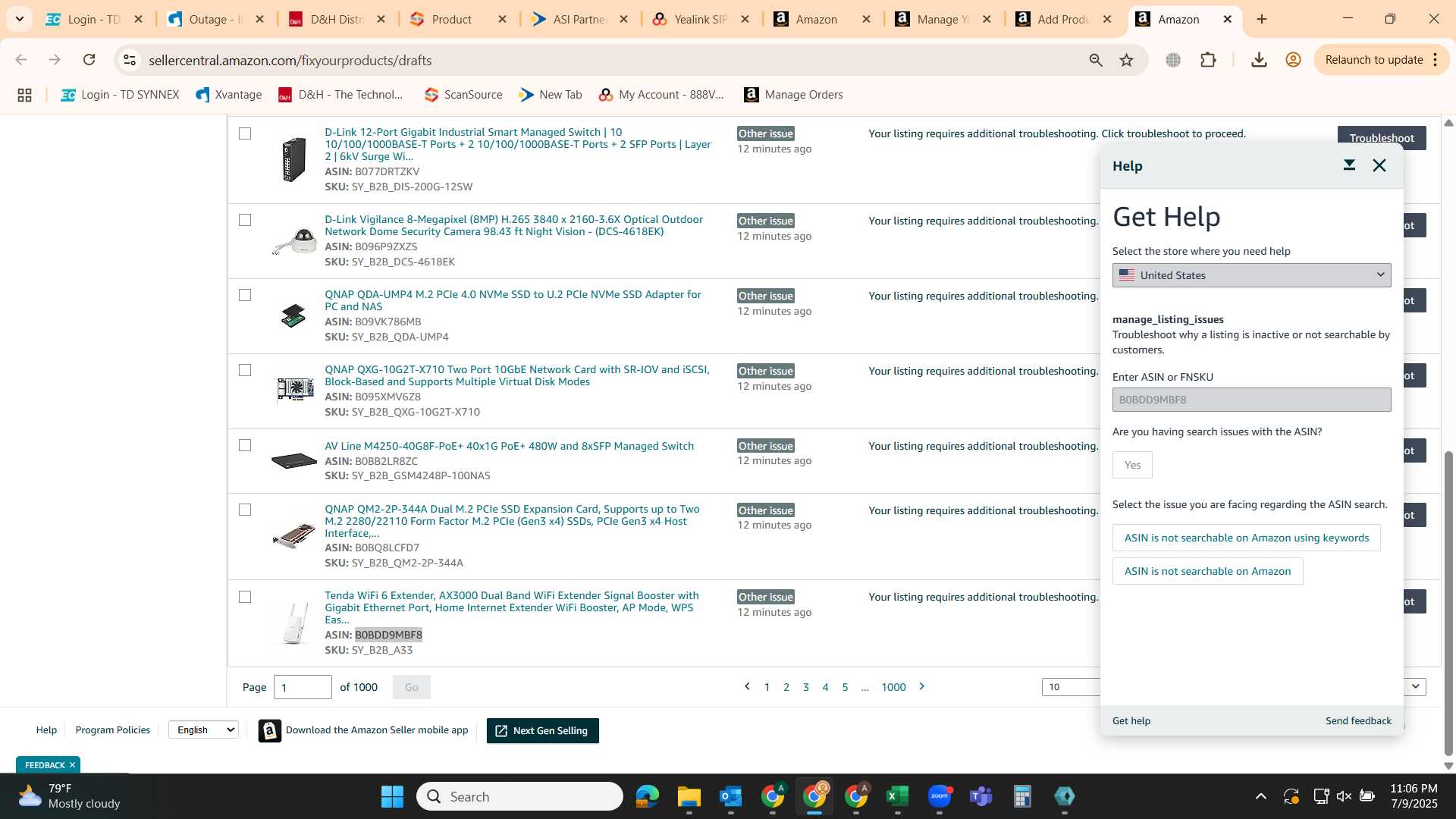Close the Help panel
The width and height of the screenshot is (1456, 819).
1379,165
